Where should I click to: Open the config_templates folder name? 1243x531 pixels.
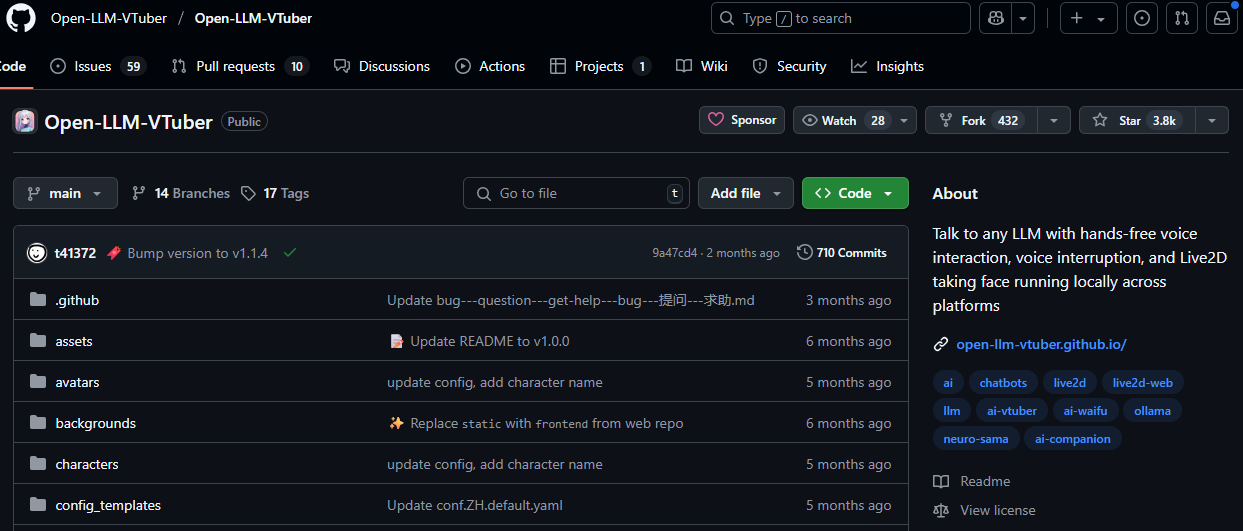(108, 505)
